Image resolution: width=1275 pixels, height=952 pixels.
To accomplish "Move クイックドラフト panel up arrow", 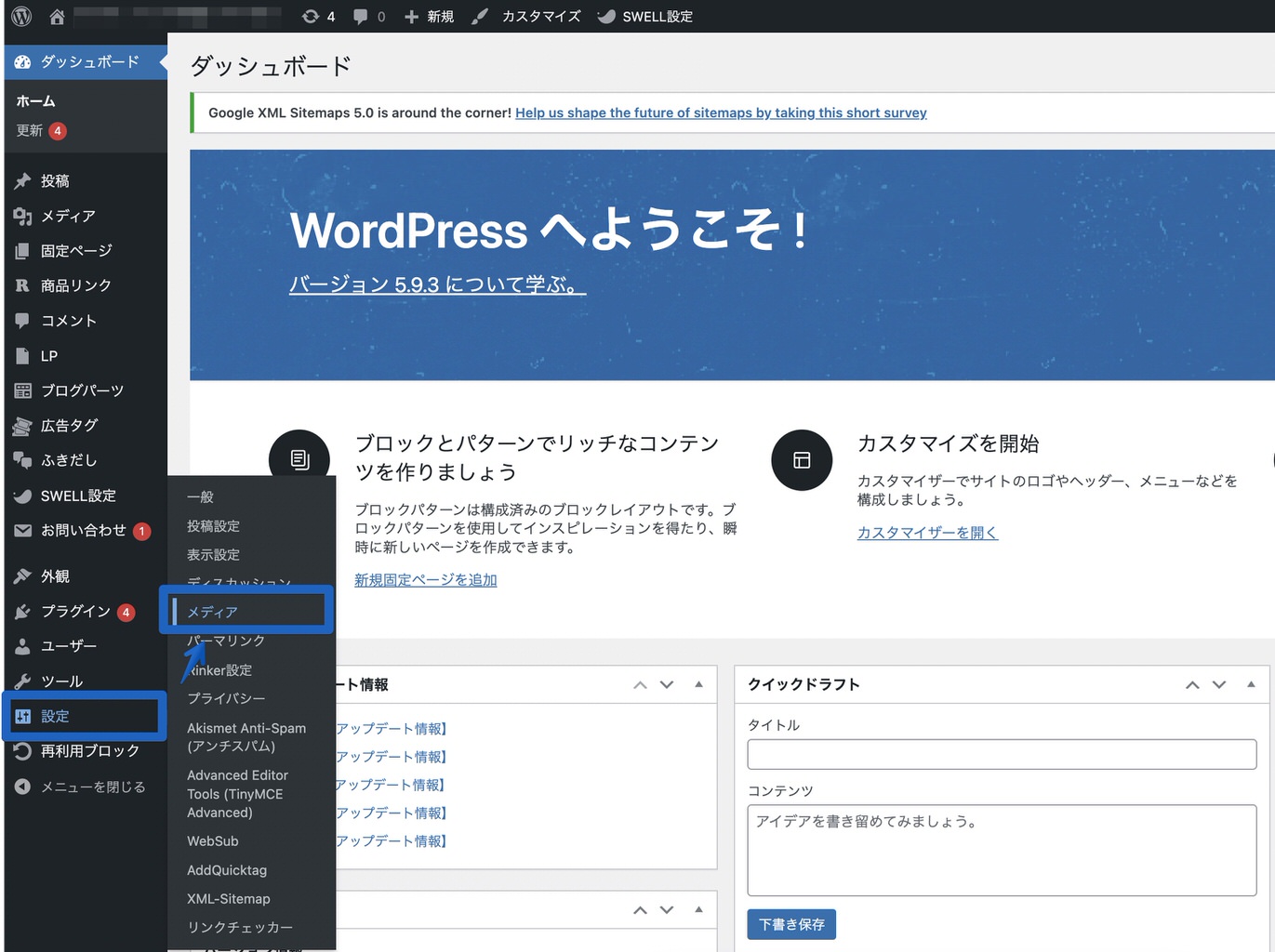I will pos(1192,684).
